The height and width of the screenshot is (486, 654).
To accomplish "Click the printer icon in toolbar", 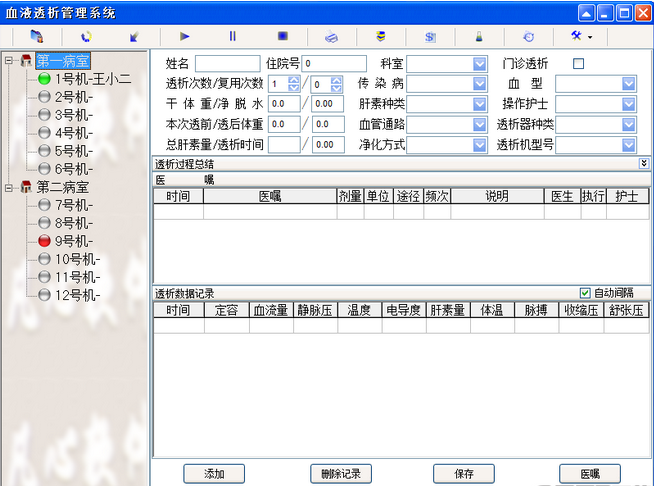I will pyautogui.click(x=332, y=37).
